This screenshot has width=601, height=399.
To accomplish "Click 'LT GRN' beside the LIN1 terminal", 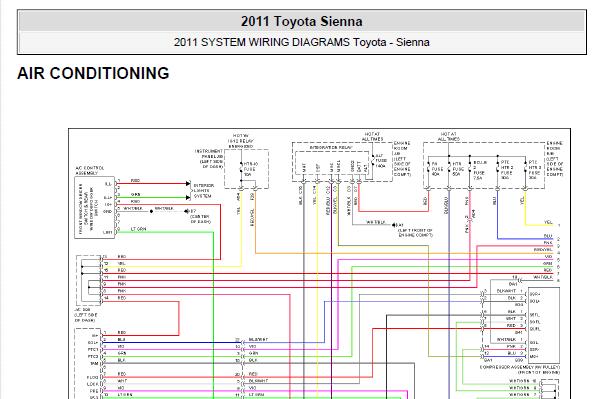I will (x=138, y=229).
